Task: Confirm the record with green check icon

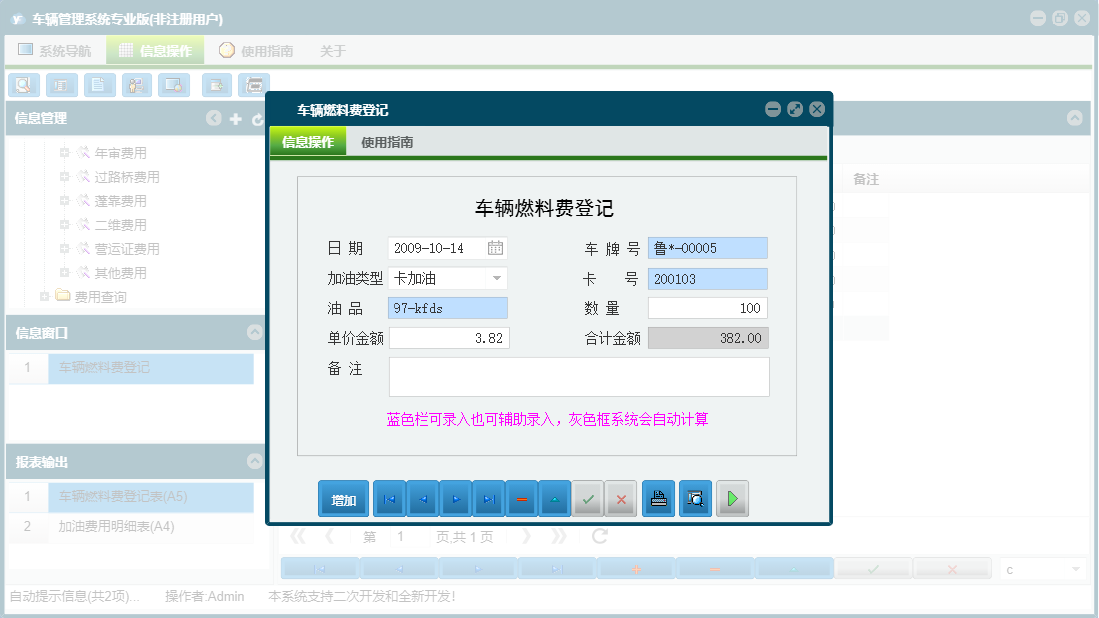Action: pyautogui.click(x=588, y=498)
